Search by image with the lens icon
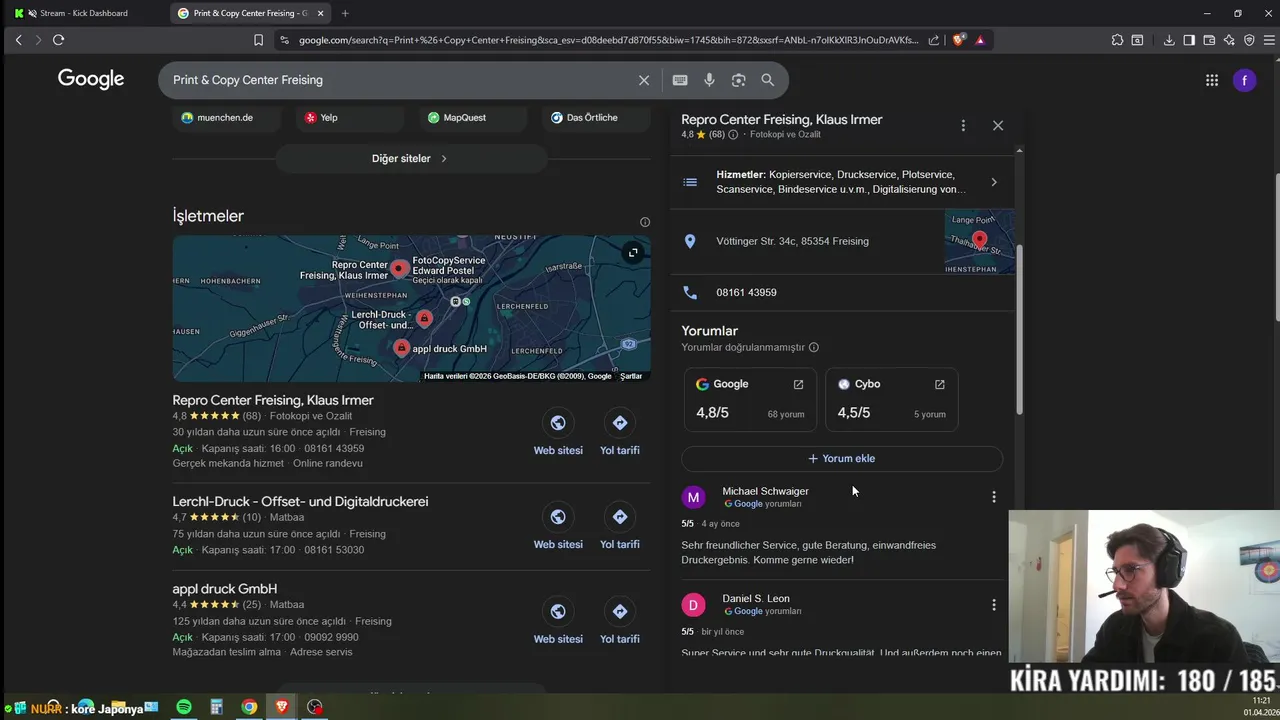Image resolution: width=1280 pixels, height=720 pixels. (x=738, y=80)
